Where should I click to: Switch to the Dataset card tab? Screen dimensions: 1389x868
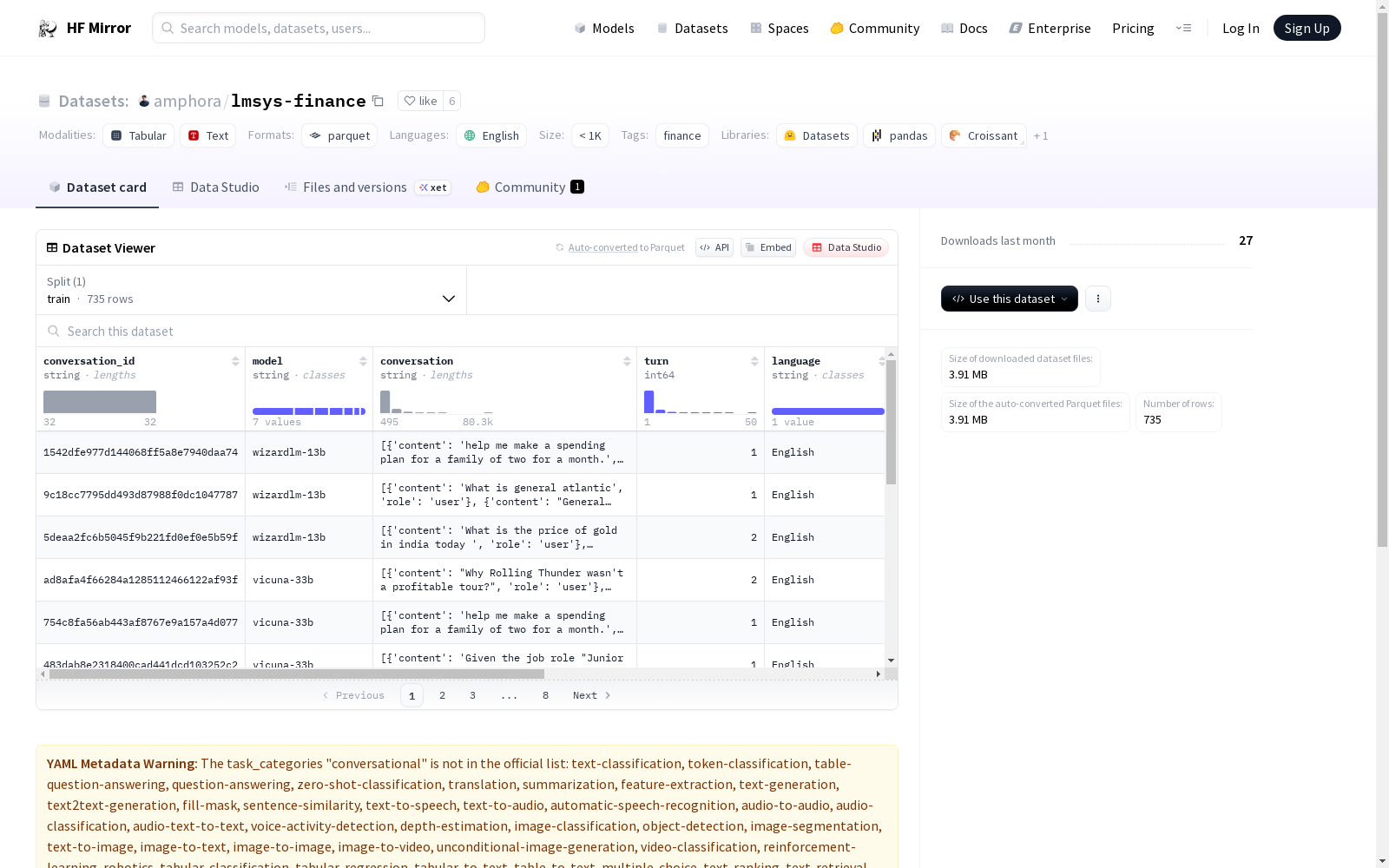97,187
